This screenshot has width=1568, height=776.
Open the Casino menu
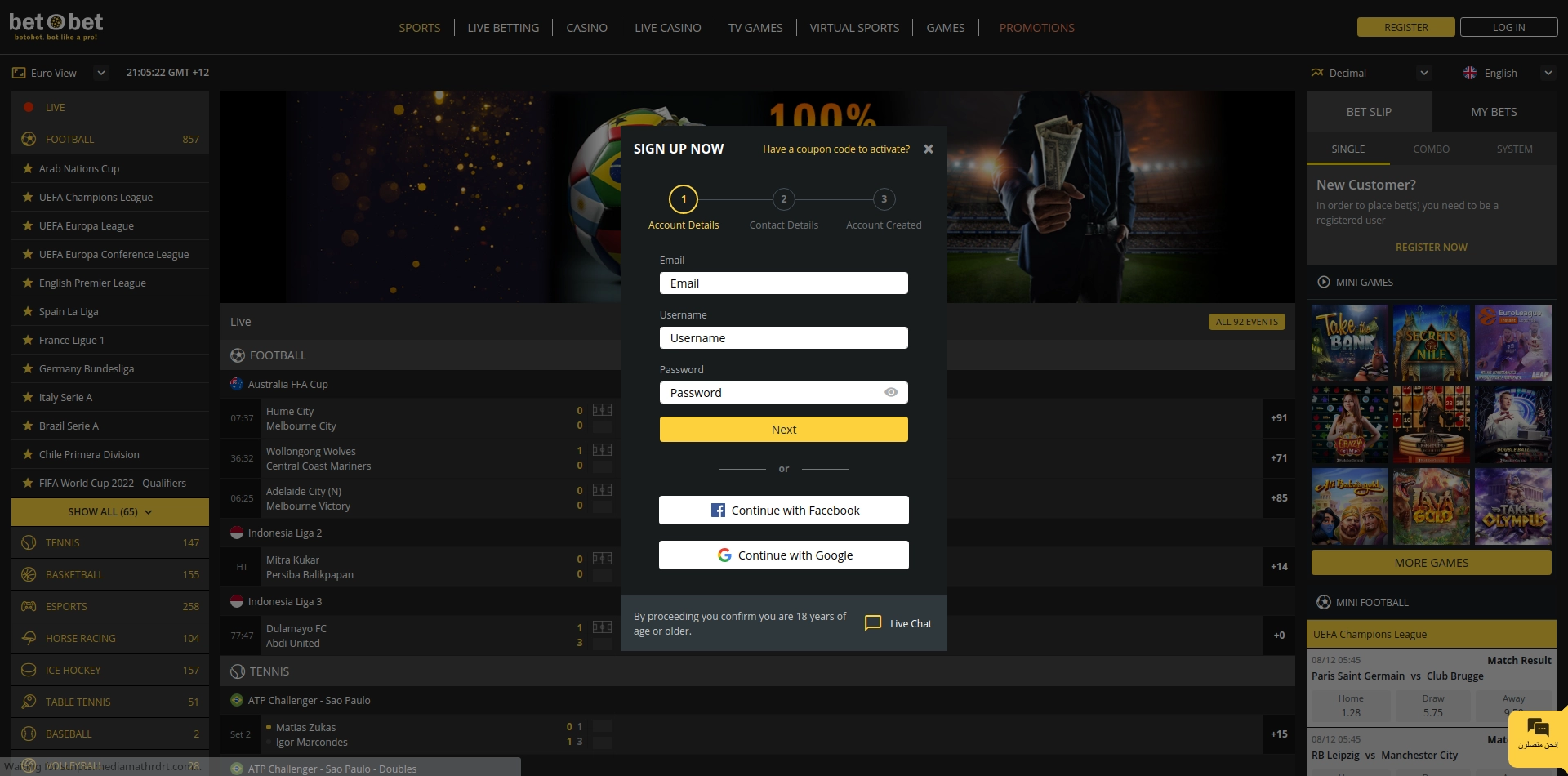click(586, 28)
